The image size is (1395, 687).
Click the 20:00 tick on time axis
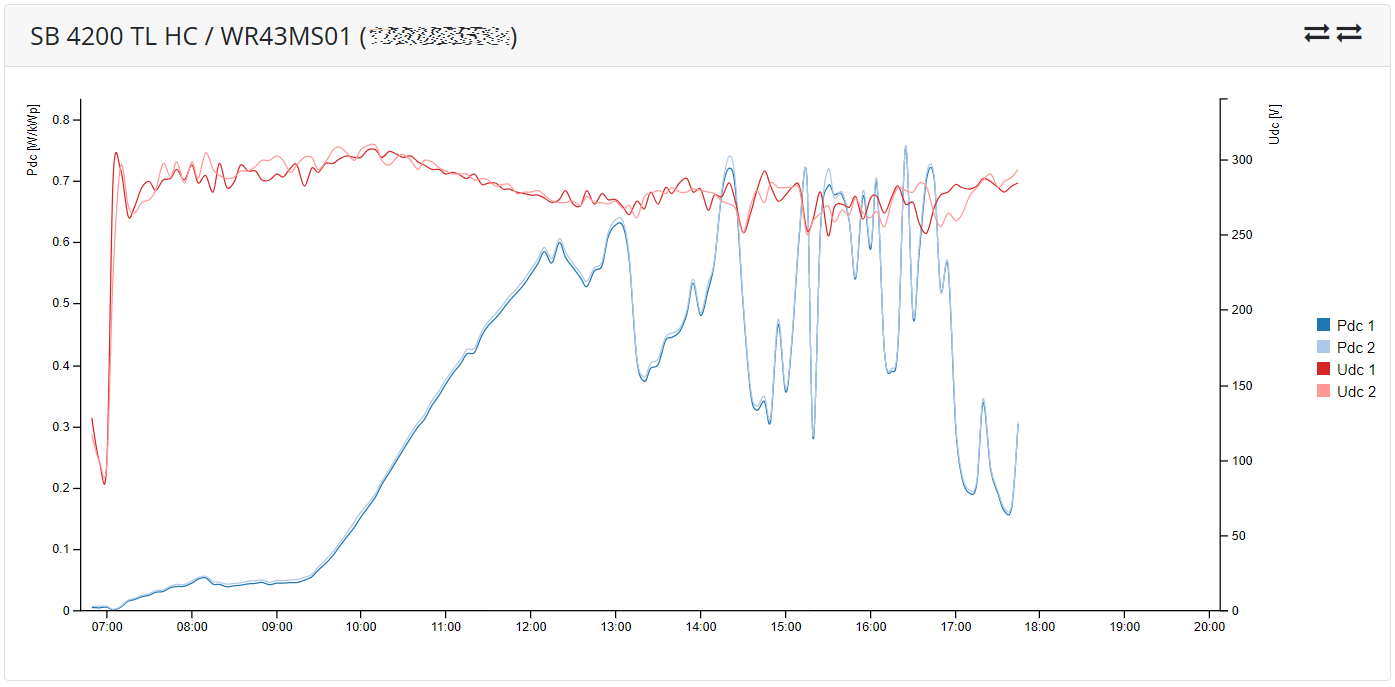[1209, 627]
